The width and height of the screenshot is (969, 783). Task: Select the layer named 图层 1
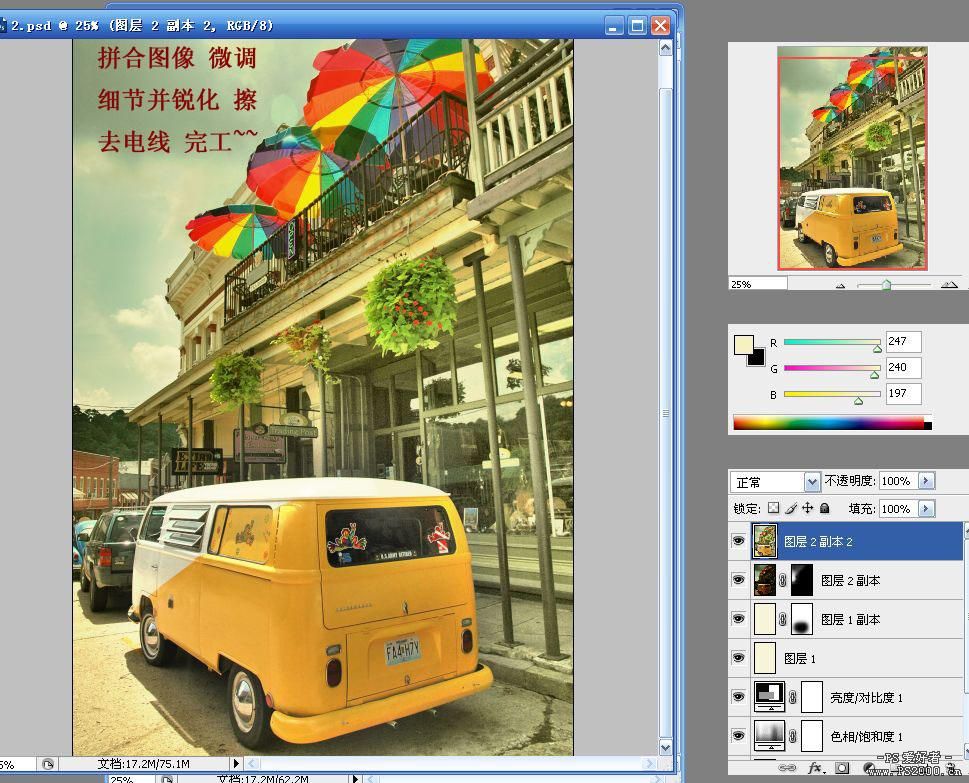pyautogui.click(x=800, y=659)
